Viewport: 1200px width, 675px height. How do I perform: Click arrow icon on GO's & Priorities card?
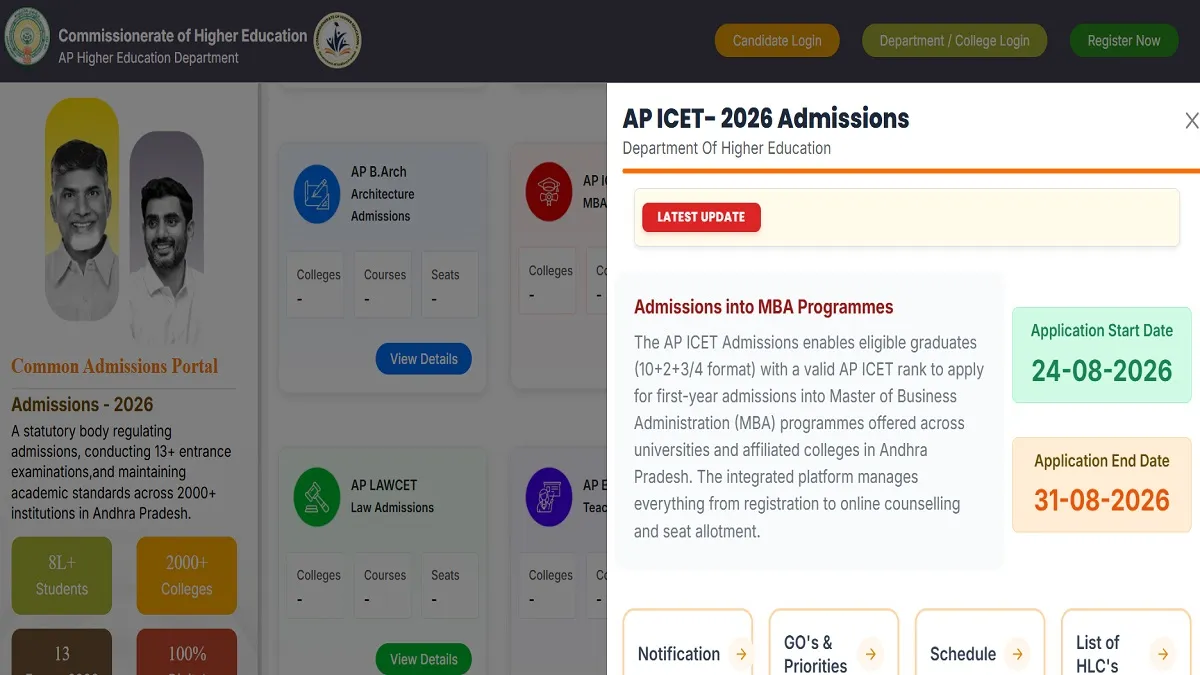click(871, 654)
